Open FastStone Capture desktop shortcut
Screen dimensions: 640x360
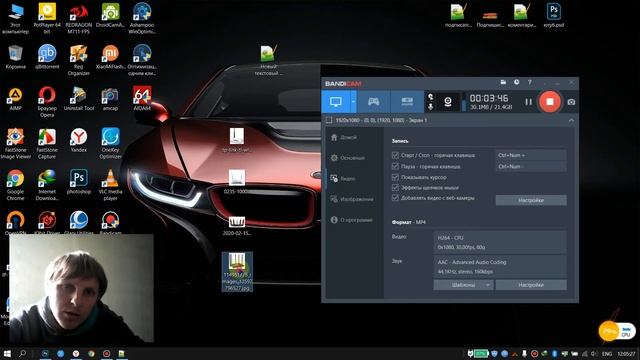pyautogui.click(x=47, y=143)
